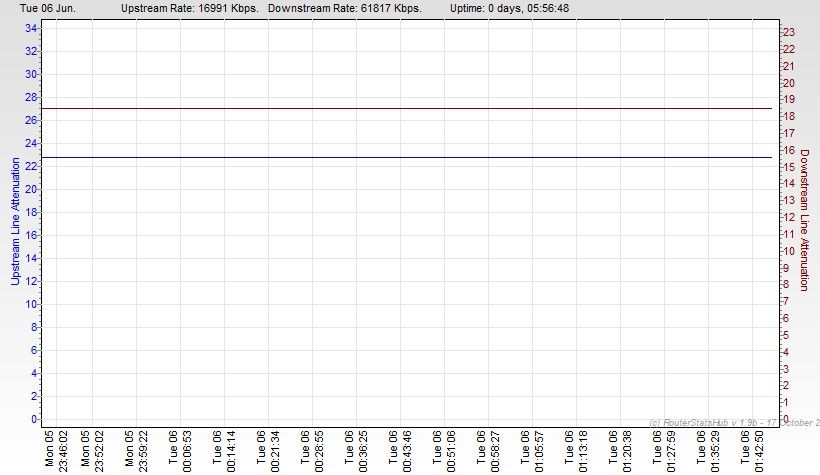Click the left axis value 10
Image resolution: width=820 pixels, height=475 pixels.
(x=31, y=304)
